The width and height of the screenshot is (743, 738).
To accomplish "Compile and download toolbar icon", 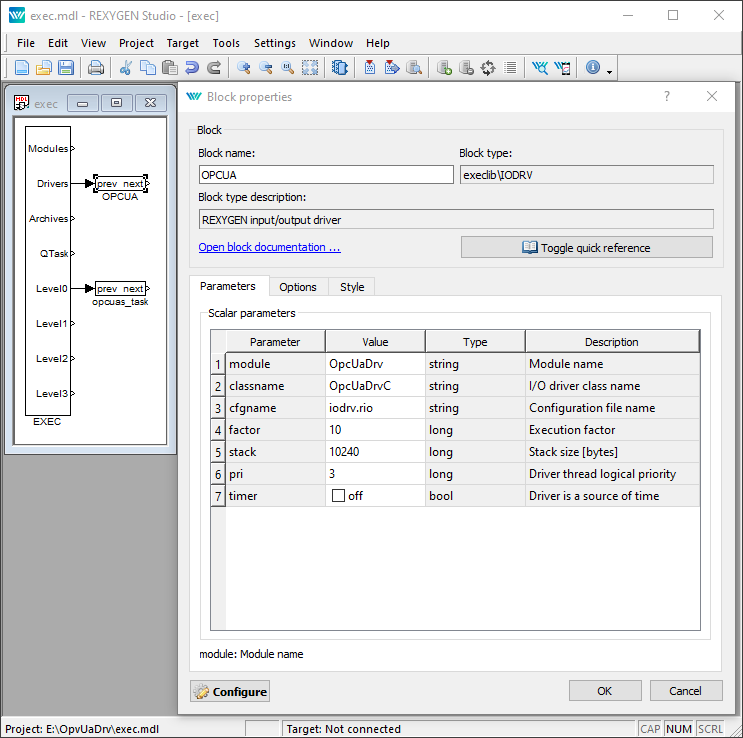I will (x=392, y=68).
